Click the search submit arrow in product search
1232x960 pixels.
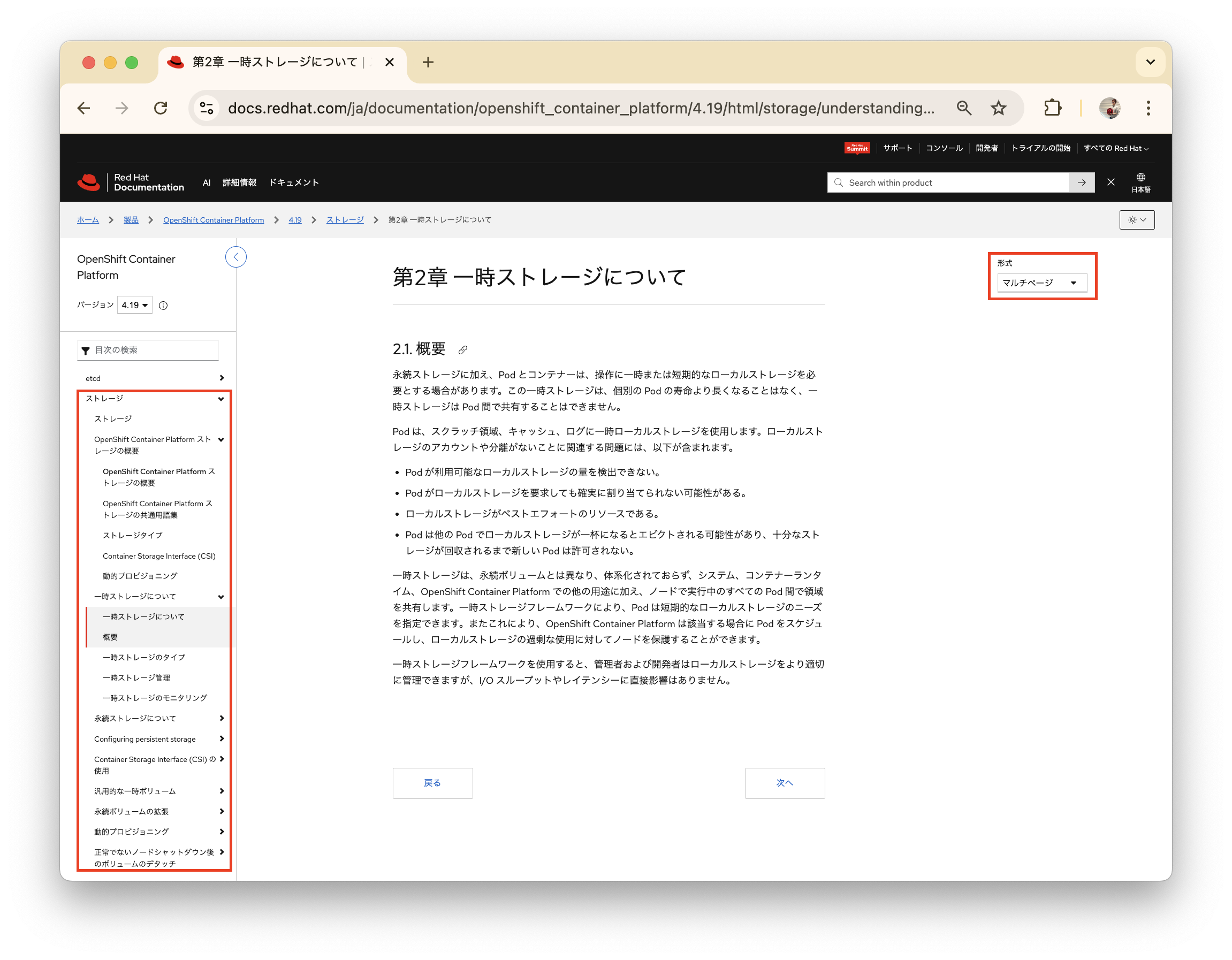point(1082,182)
